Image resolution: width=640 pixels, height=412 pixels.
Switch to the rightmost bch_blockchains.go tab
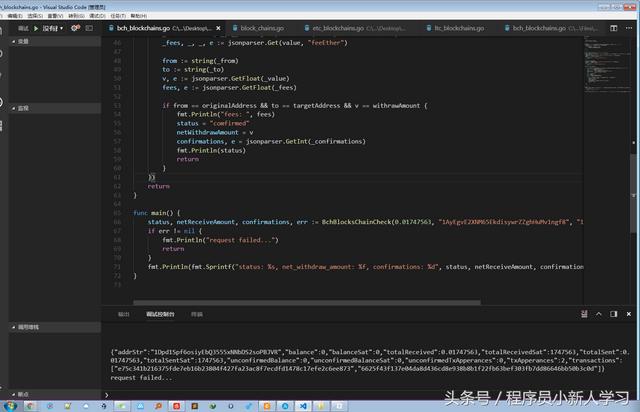(551, 28)
